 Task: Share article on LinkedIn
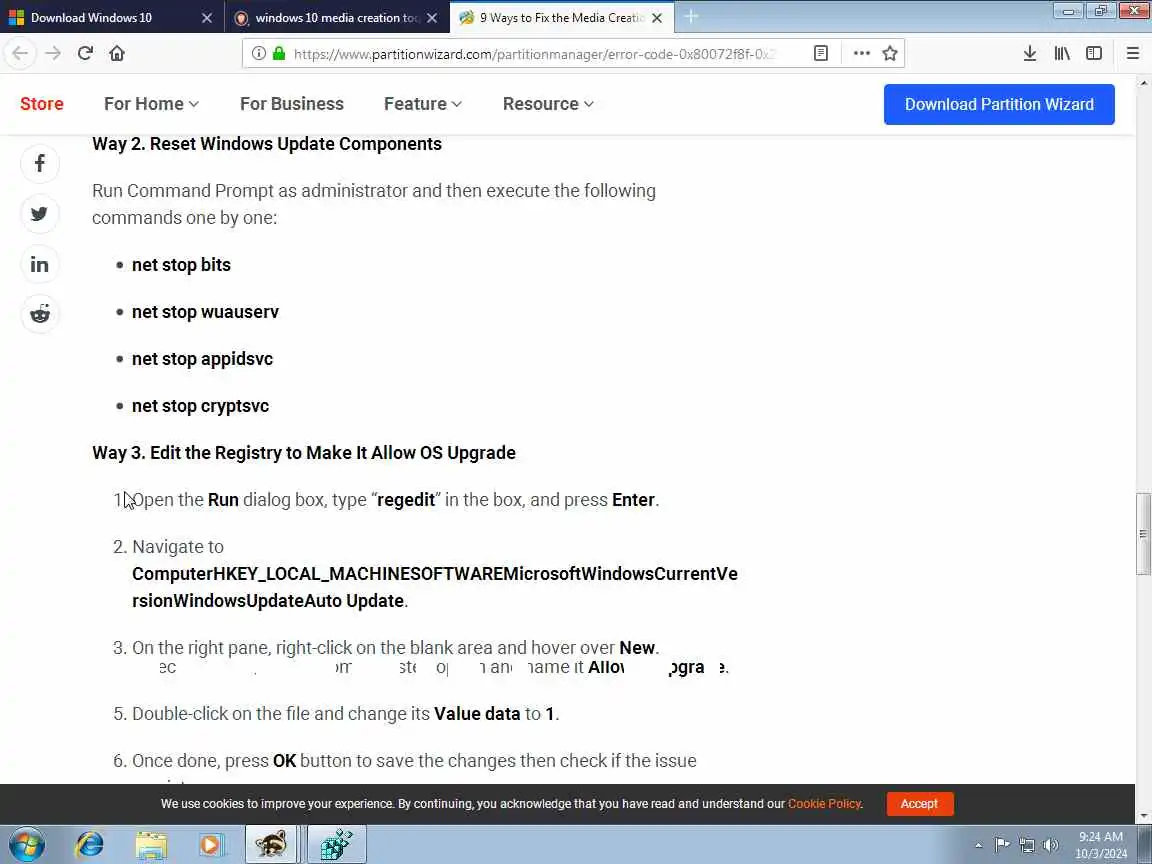tap(40, 264)
